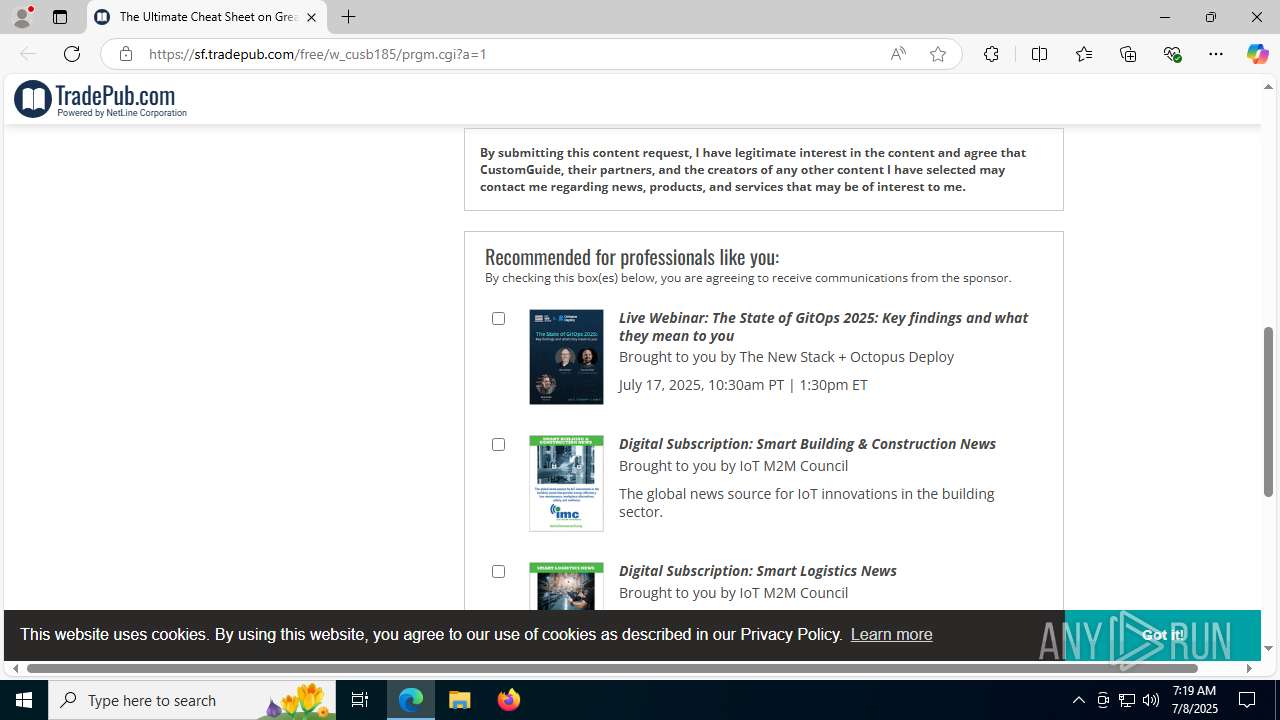Open browser Extensions icon
Viewport: 1280px width, 720px height.
991,54
